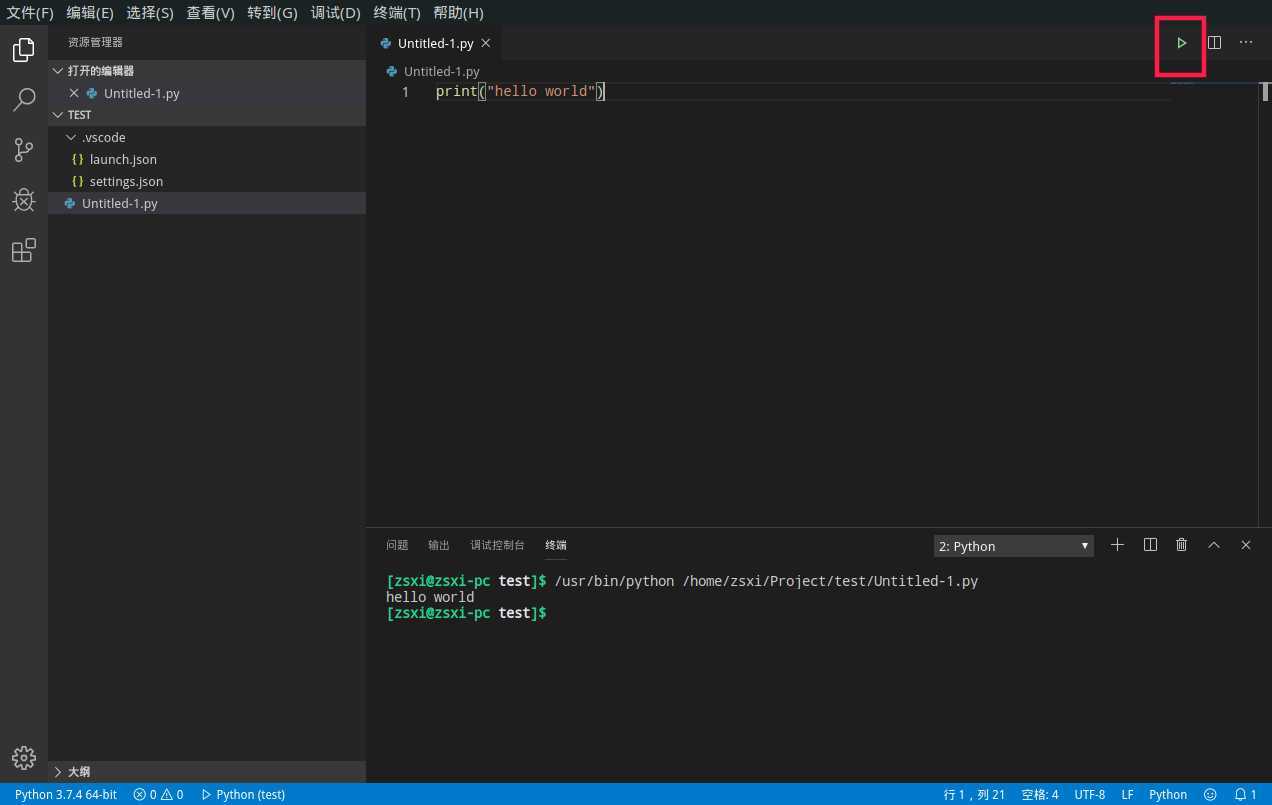The height and width of the screenshot is (805, 1272).
Task: Close Untitled-1.py in open editors list
Action: coord(74,93)
